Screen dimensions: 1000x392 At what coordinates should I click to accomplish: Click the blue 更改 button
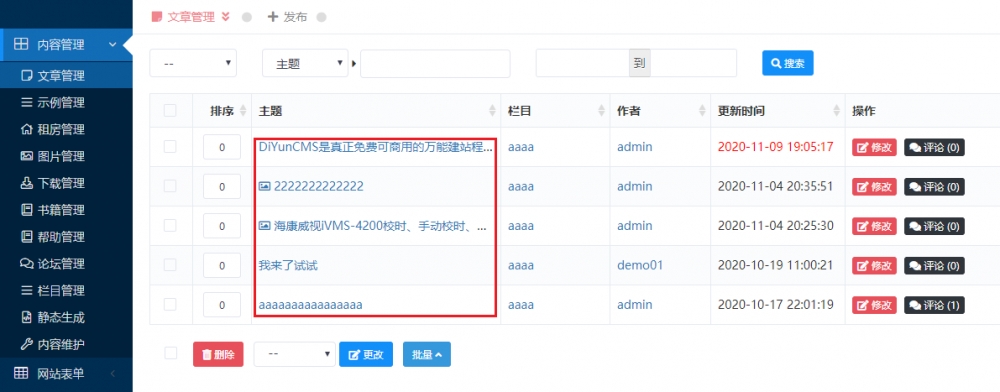366,354
